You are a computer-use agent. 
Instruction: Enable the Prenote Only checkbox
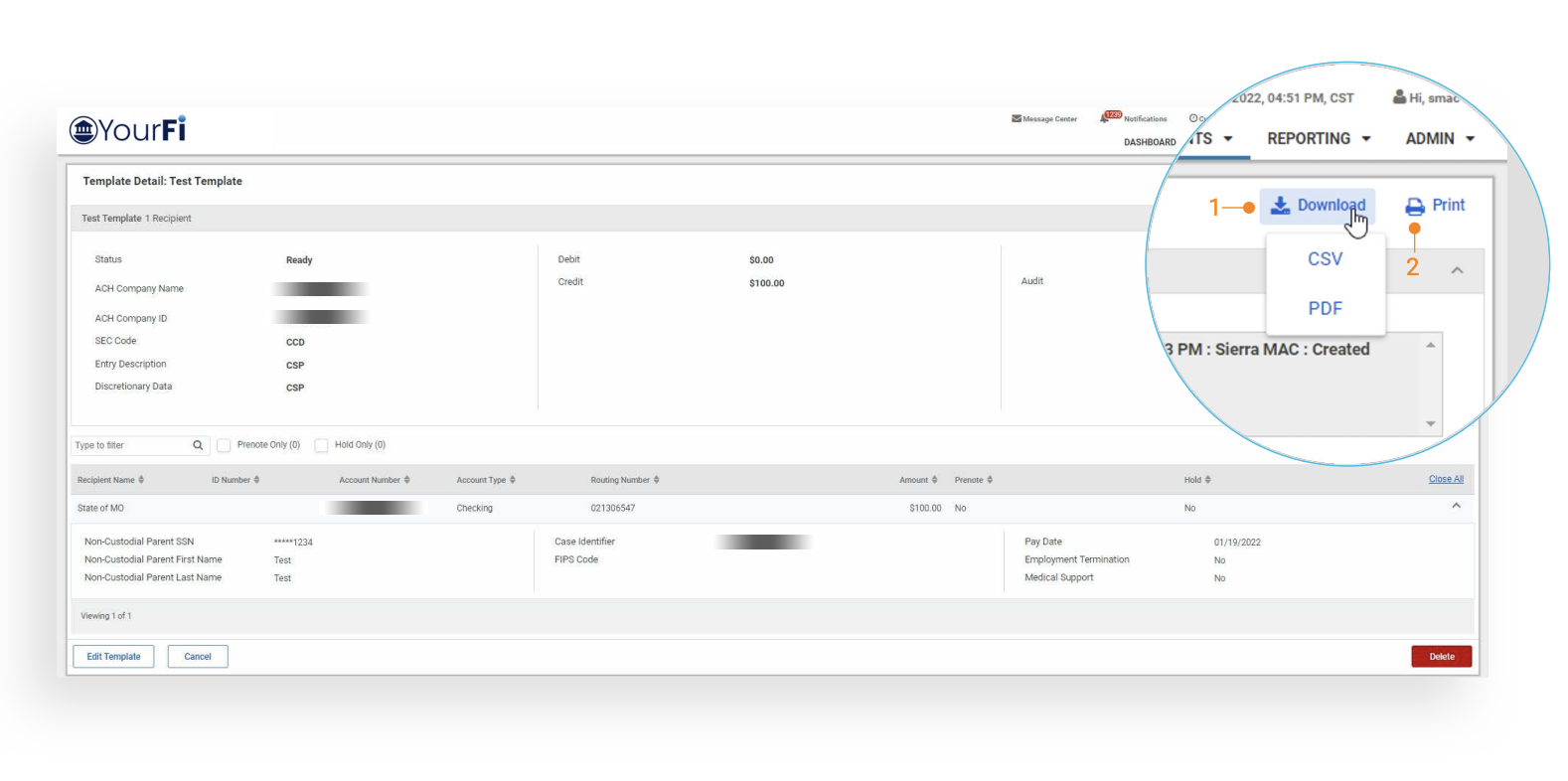click(x=224, y=445)
